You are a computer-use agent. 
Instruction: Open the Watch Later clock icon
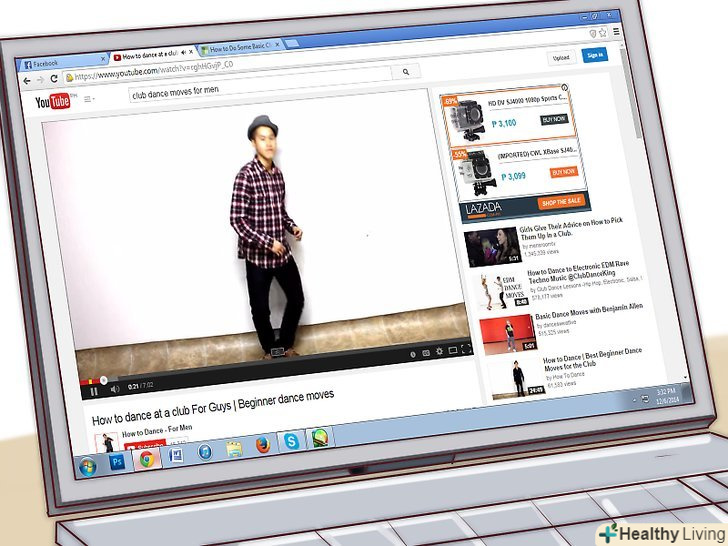pos(413,354)
